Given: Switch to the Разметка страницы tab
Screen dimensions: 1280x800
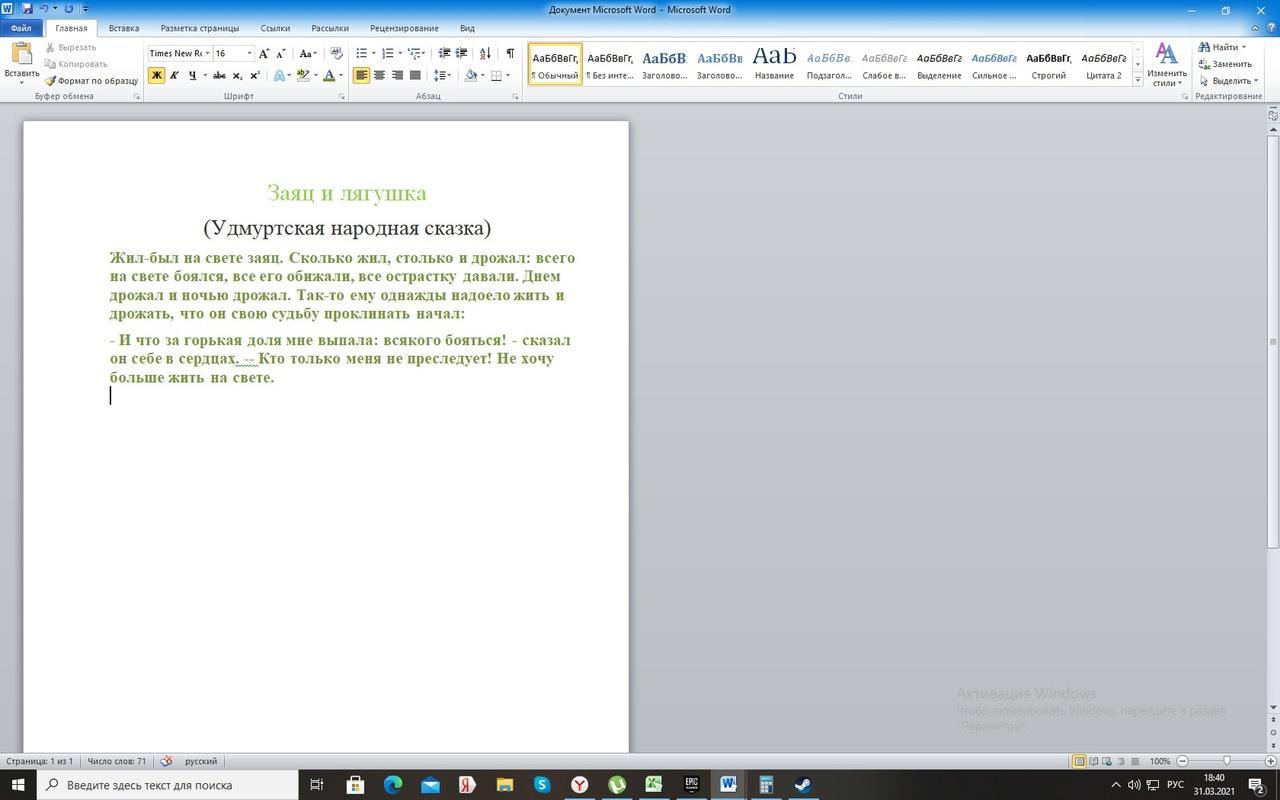Looking at the screenshot, I should [200, 29].
